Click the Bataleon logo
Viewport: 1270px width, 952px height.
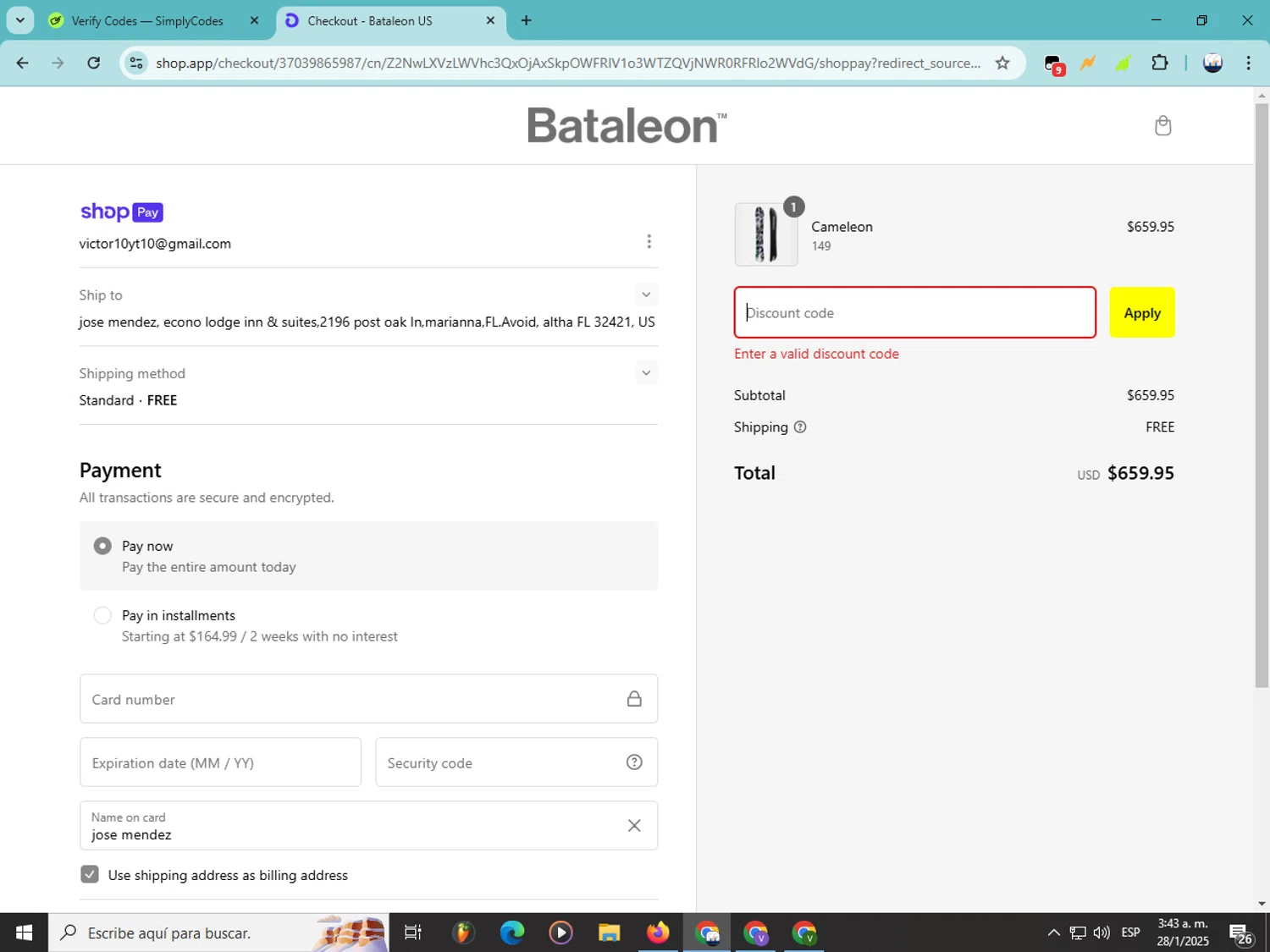[x=627, y=125]
